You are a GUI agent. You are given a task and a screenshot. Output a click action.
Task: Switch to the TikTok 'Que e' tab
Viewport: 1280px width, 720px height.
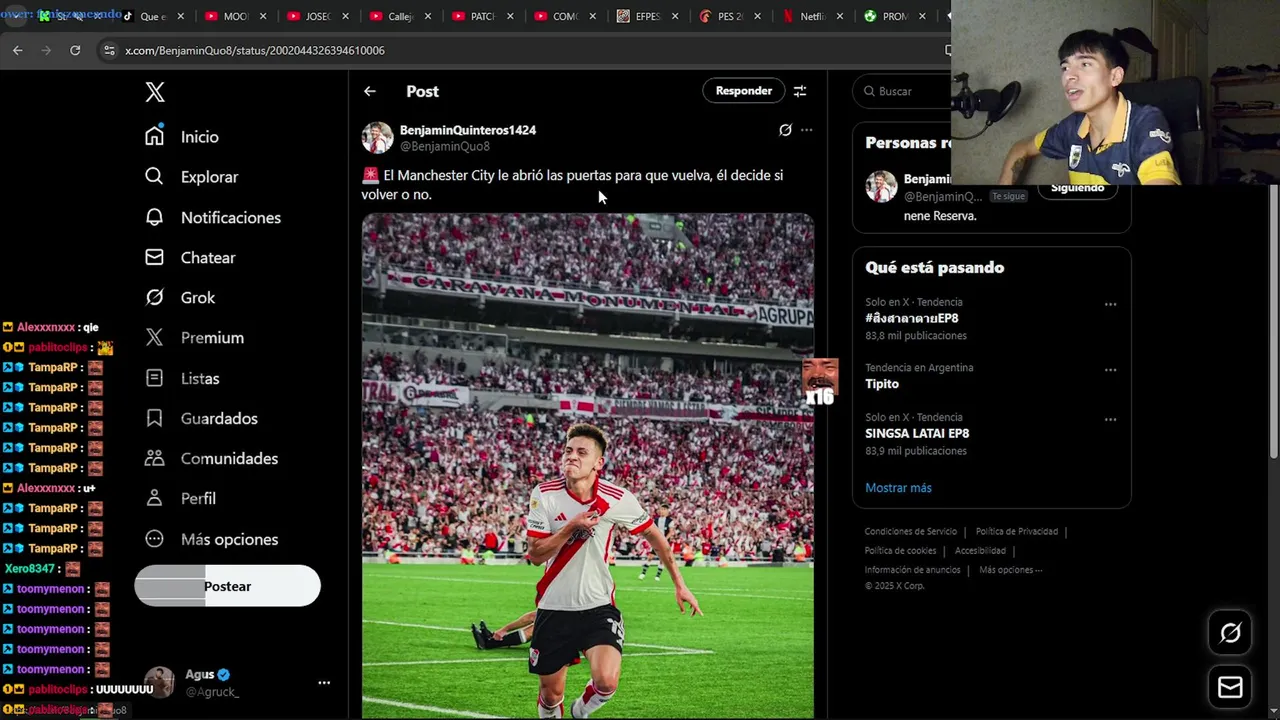(145, 16)
